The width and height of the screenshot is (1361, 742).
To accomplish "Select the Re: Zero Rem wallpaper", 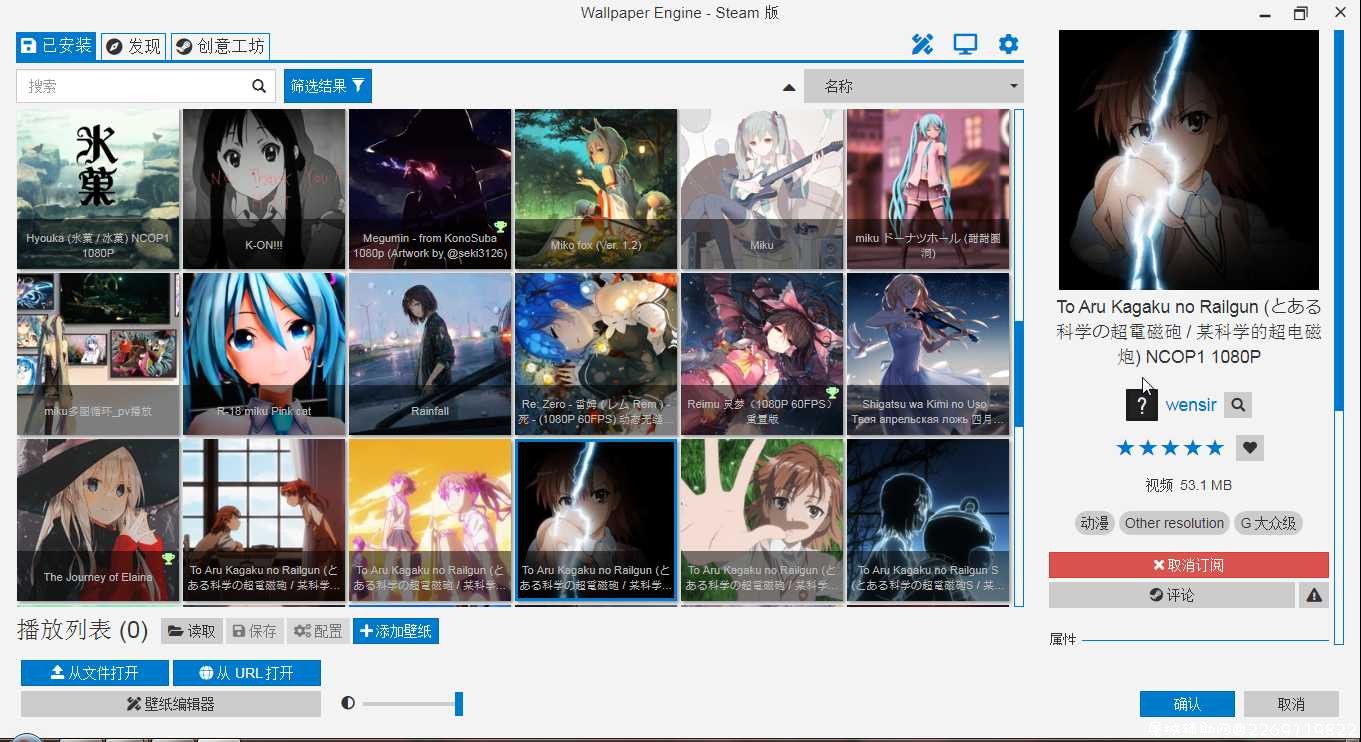I will tap(596, 354).
